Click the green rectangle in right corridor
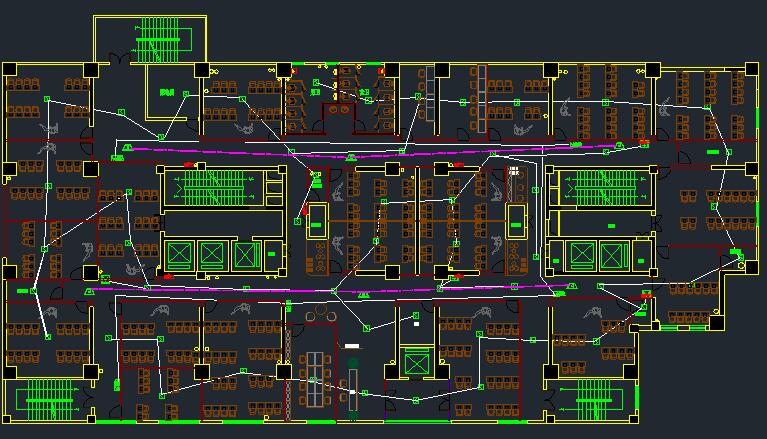 point(712,150)
